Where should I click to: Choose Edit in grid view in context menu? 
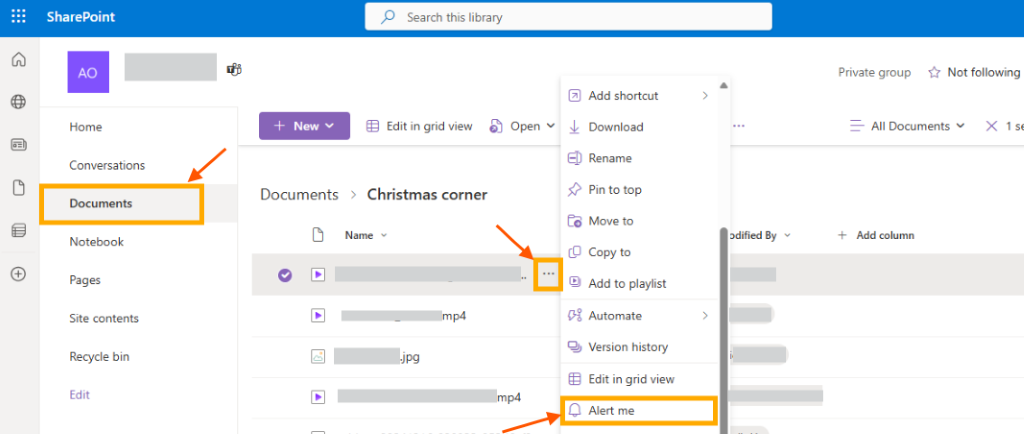click(639, 379)
